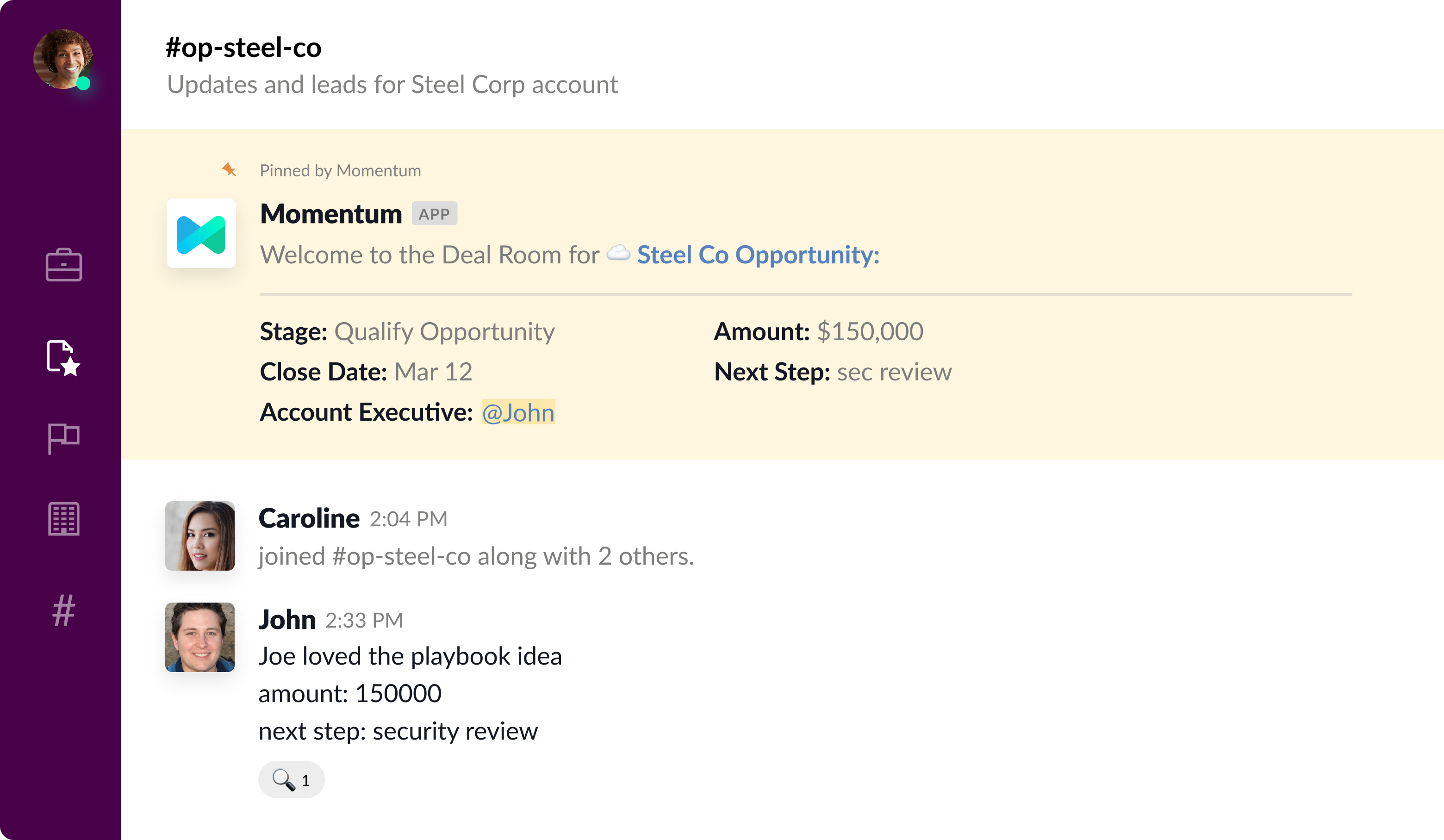The width and height of the screenshot is (1444, 840).
Task: Click "next step: security review" message line
Action: (x=398, y=732)
